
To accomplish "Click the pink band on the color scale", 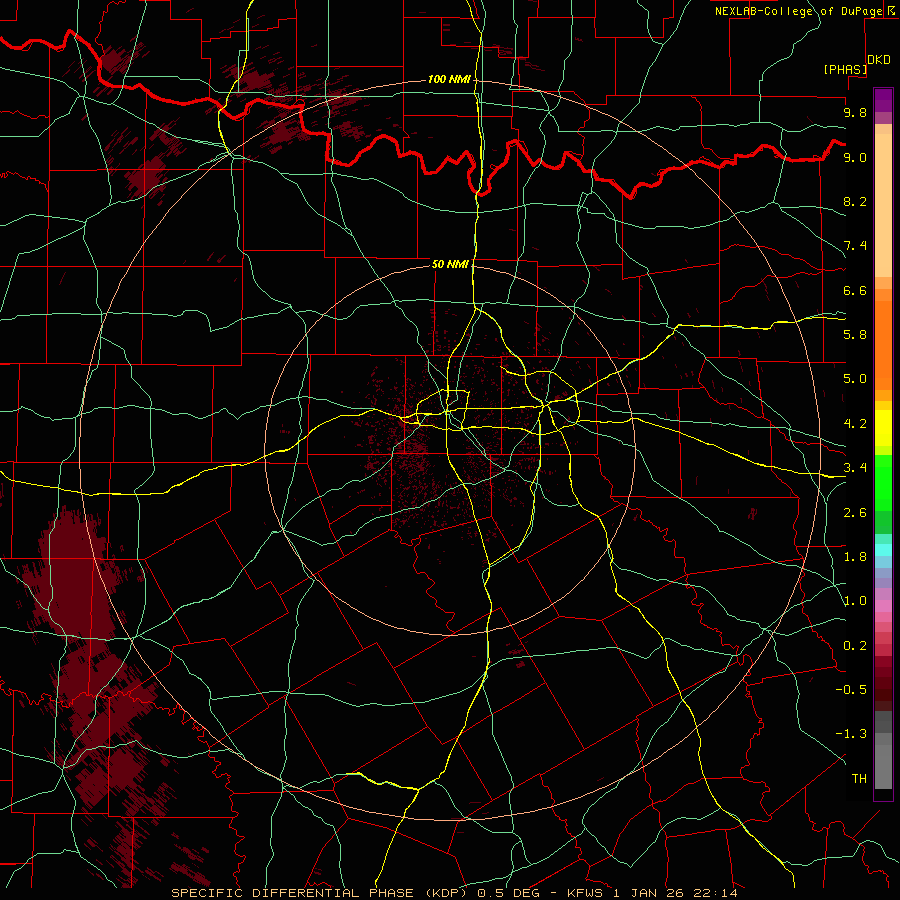I will pos(883,606).
